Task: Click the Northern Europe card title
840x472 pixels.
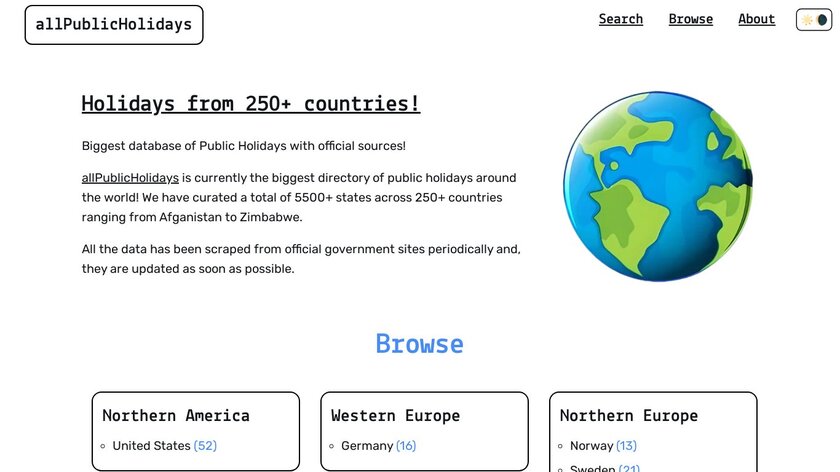Action: tap(628, 416)
